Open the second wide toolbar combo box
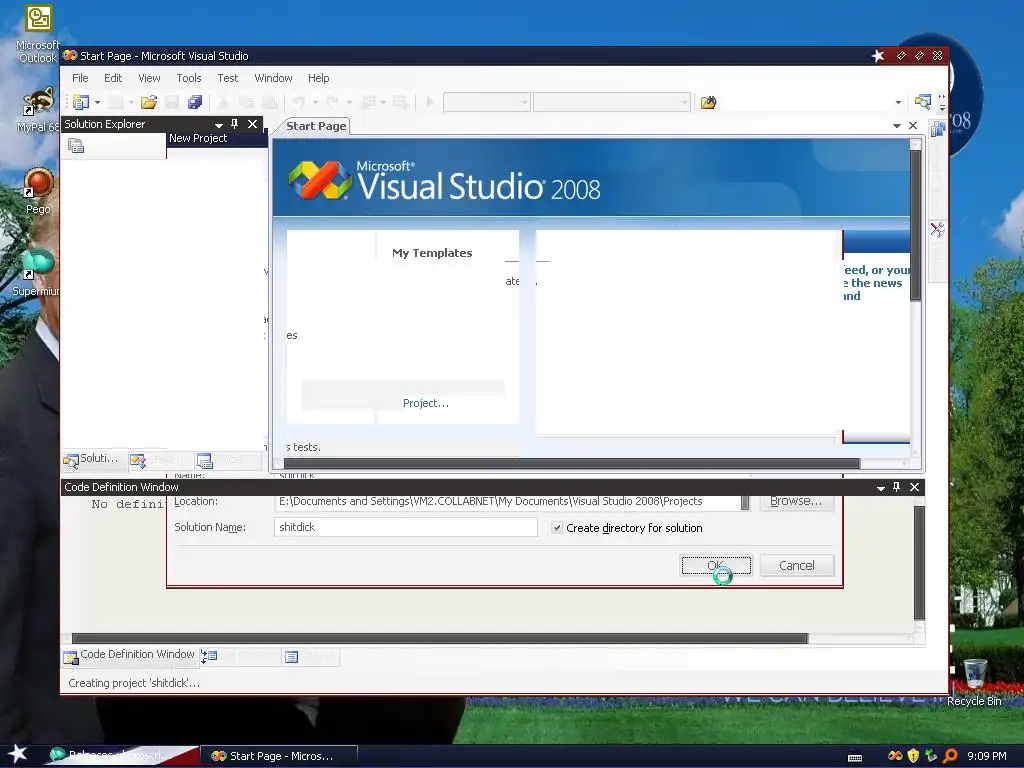The width and height of the screenshot is (1024, 768). point(612,102)
